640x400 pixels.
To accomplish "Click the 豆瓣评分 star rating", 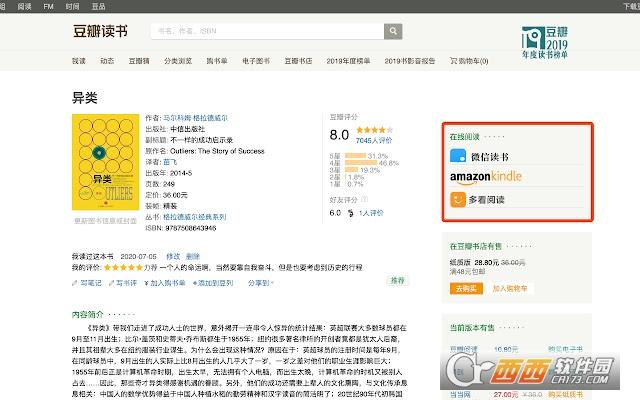I will (x=374, y=130).
